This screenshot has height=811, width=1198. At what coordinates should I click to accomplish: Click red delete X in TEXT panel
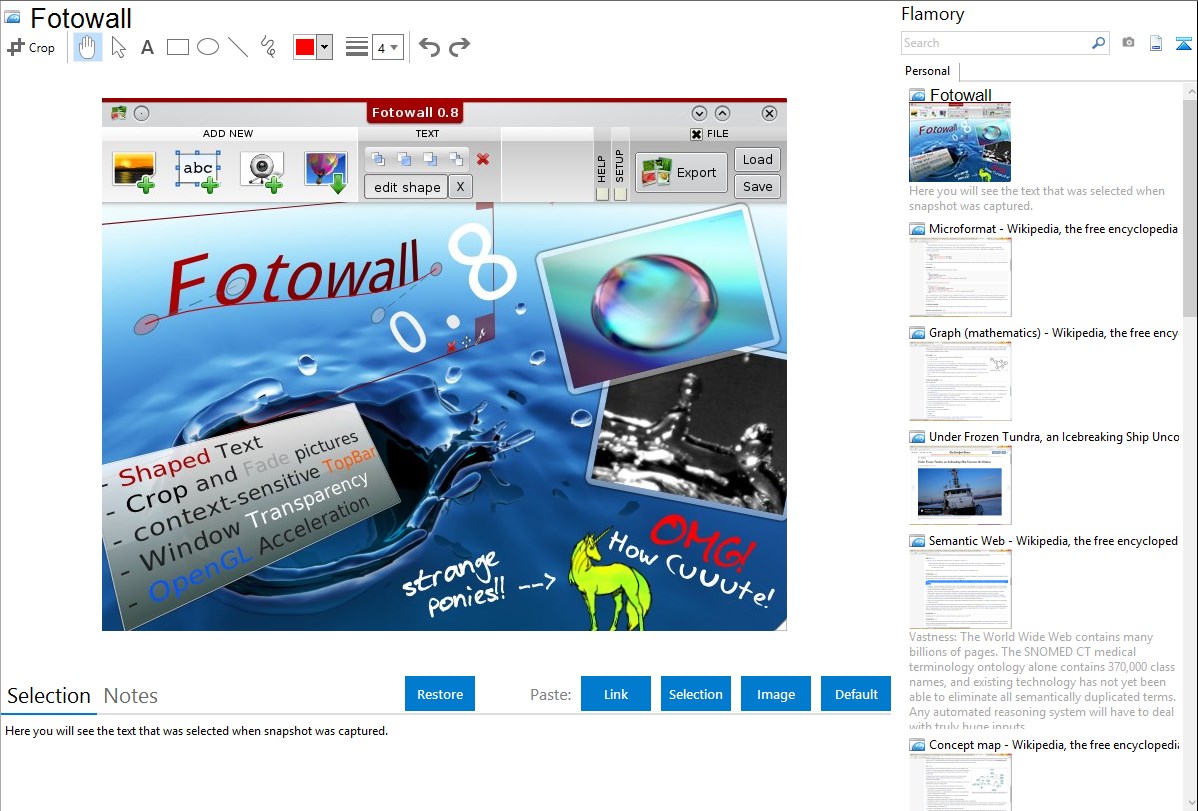483,159
